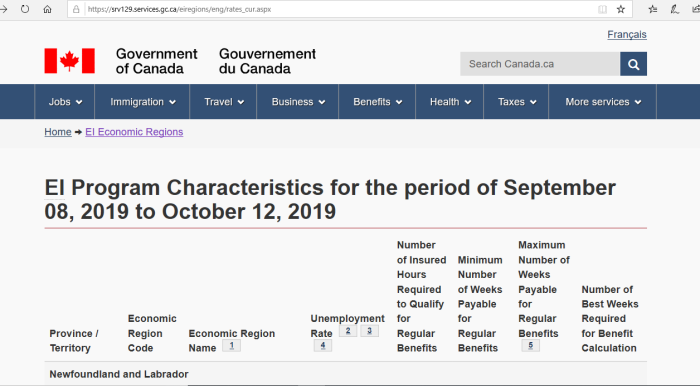This screenshot has height=386, width=700.
Task: Click Number of Insured Hours Required header
Action: (421, 296)
